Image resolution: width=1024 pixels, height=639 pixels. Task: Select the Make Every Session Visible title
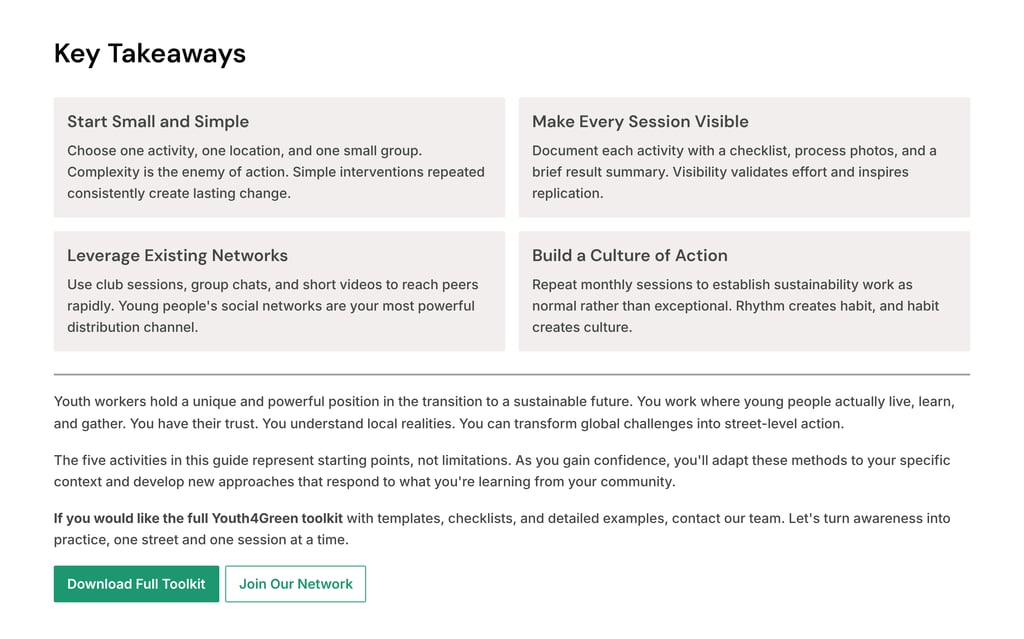pos(640,122)
